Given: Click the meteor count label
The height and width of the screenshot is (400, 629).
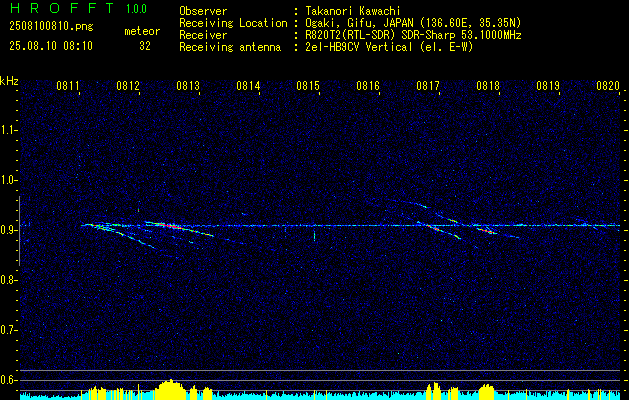Looking at the screenshot, I should [142, 31].
